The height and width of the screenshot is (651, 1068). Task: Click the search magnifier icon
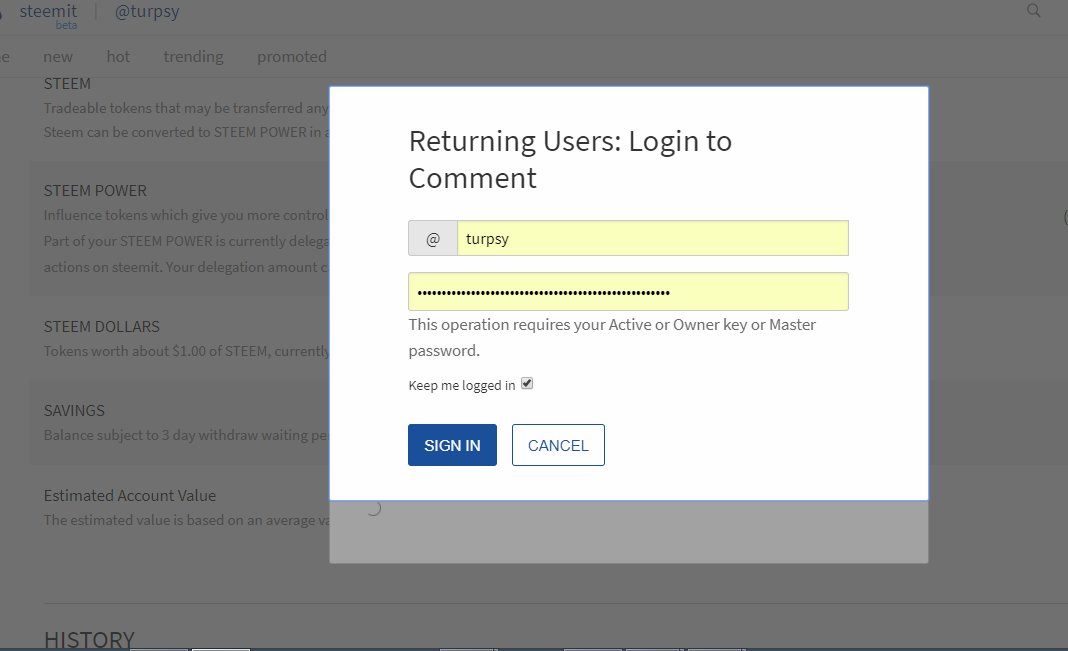click(1034, 11)
